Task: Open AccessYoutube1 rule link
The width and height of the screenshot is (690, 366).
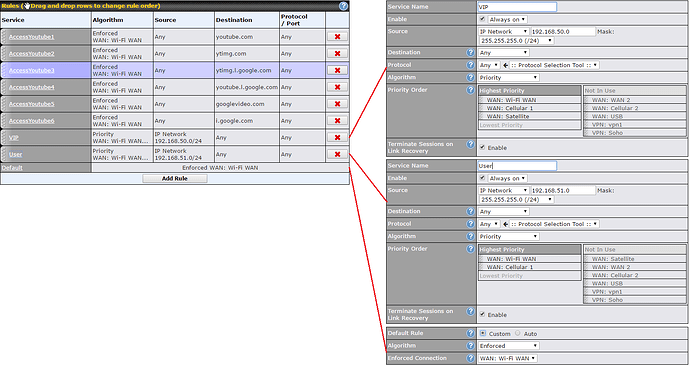Action: pos(32,37)
